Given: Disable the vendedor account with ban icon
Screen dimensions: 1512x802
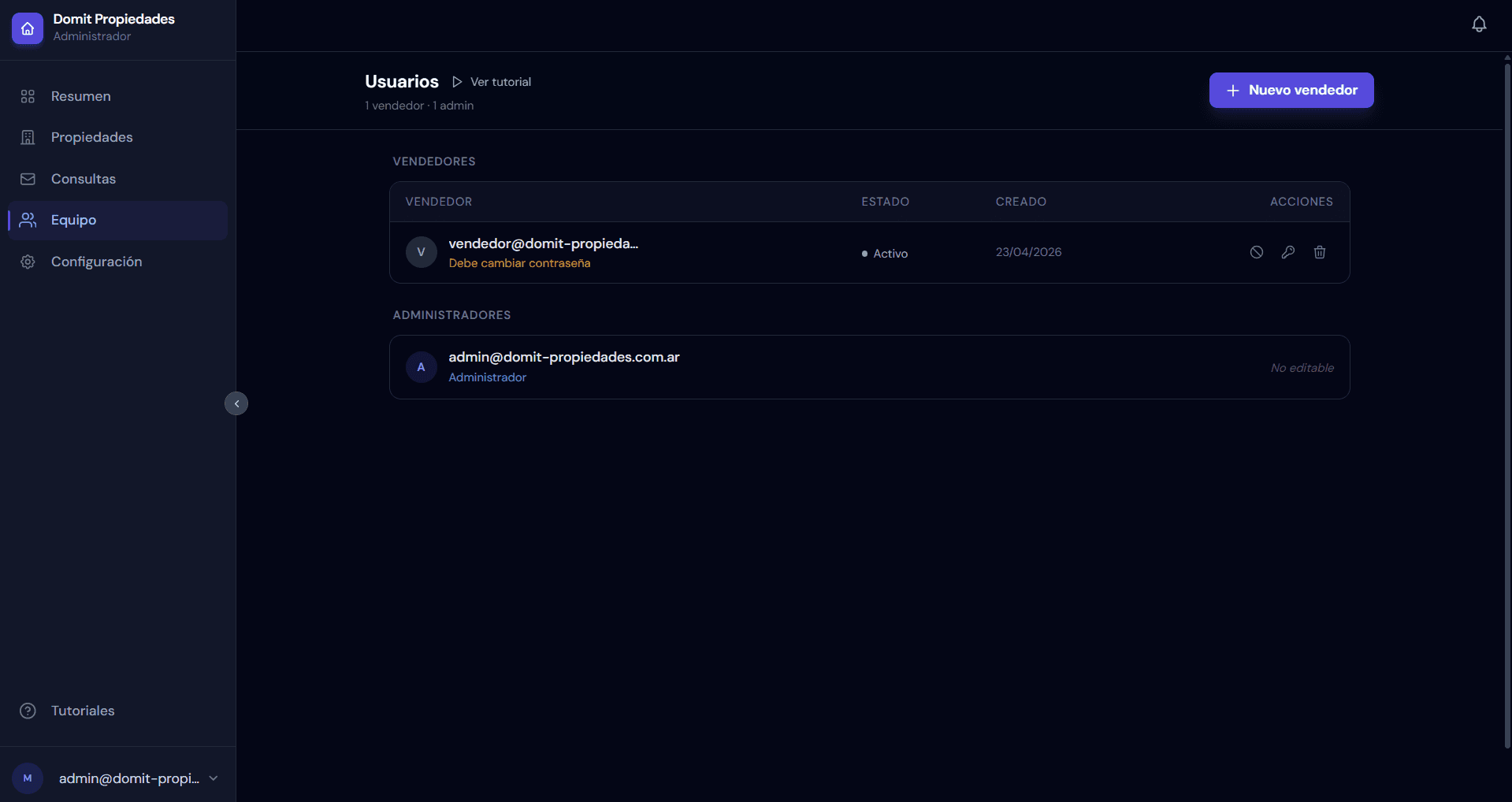Looking at the screenshot, I should pyautogui.click(x=1257, y=252).
